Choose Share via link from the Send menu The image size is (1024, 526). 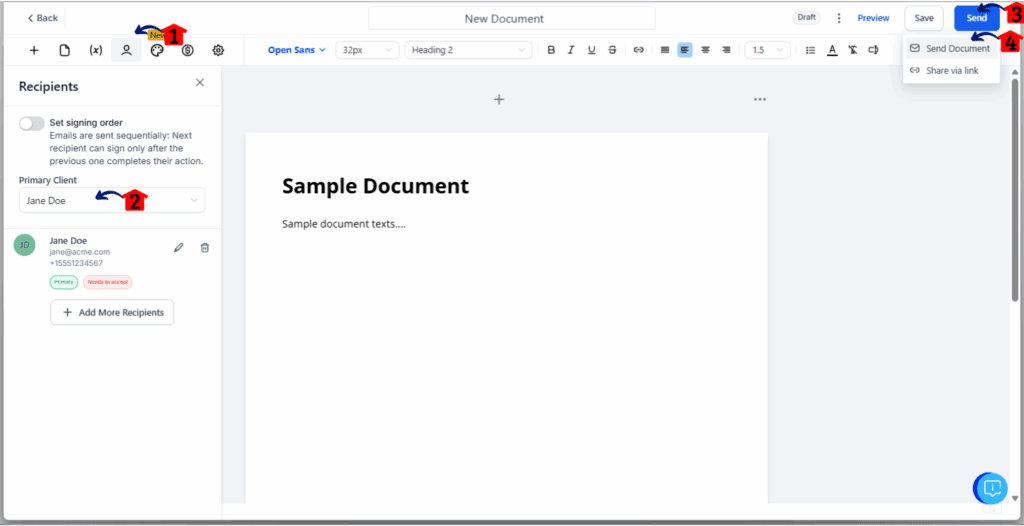coord(952,71)
